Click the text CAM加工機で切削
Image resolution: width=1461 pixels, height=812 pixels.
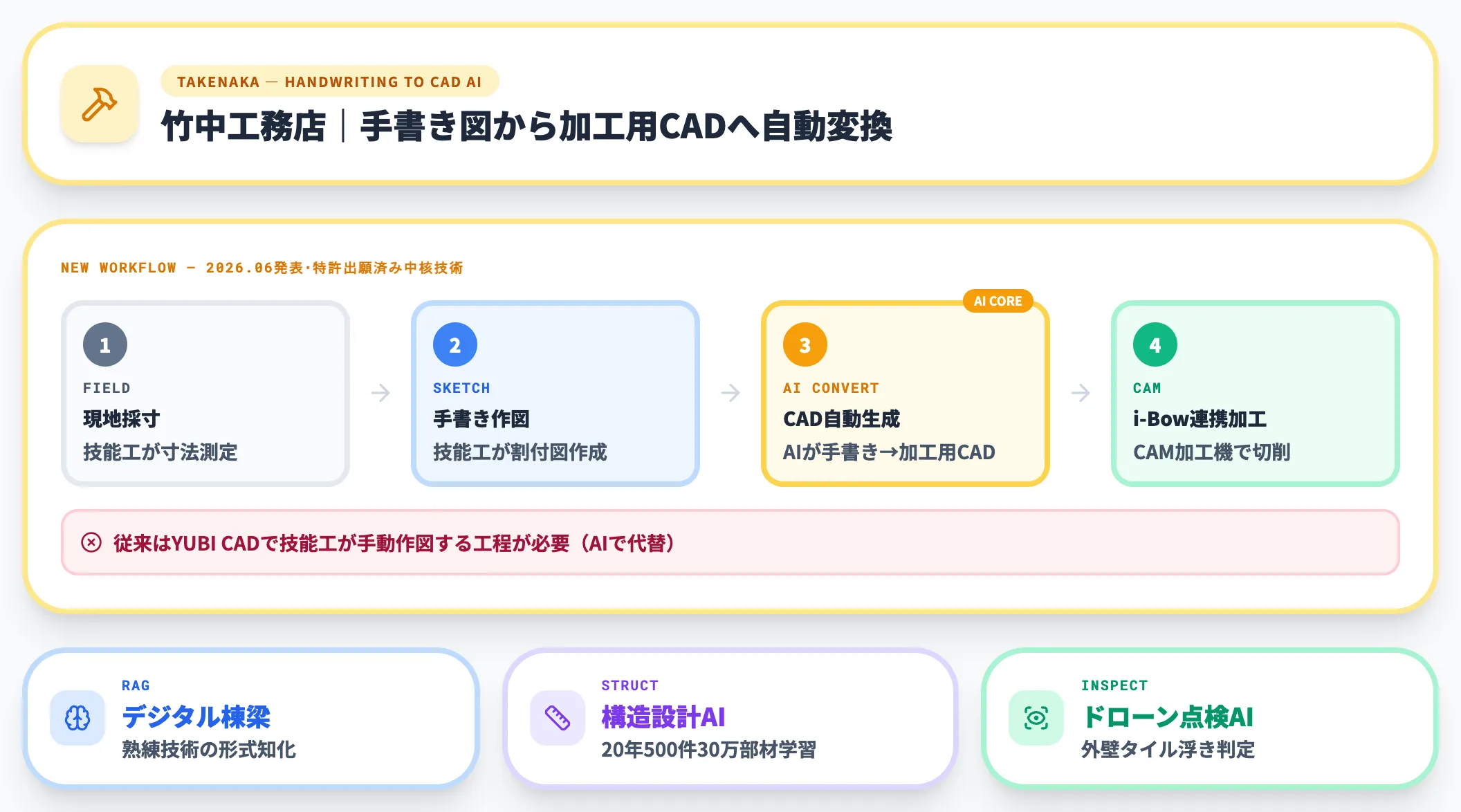[x=1212, y=452]
